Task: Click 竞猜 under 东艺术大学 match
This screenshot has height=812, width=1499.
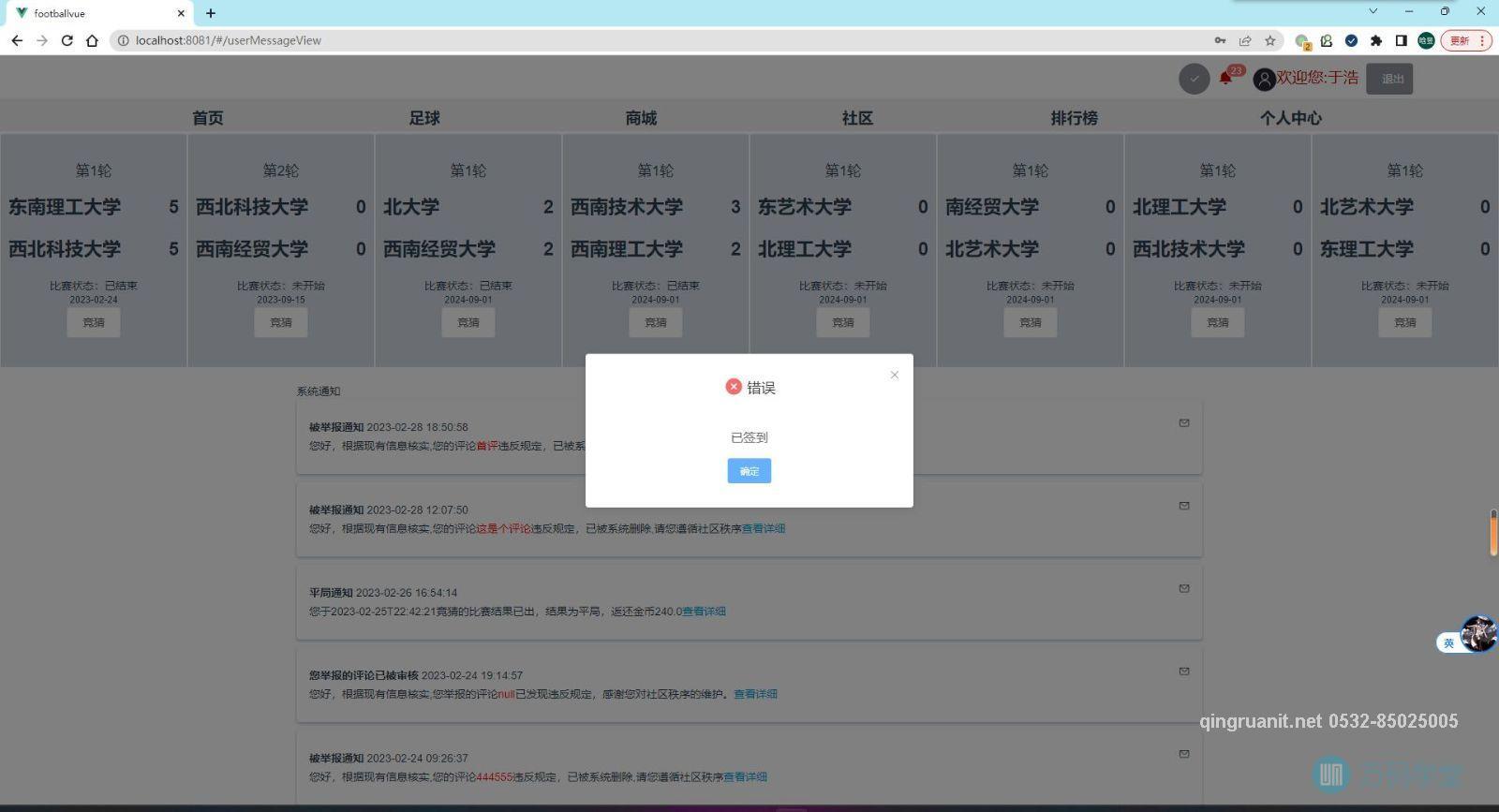Action: click(x=843, y=322)
